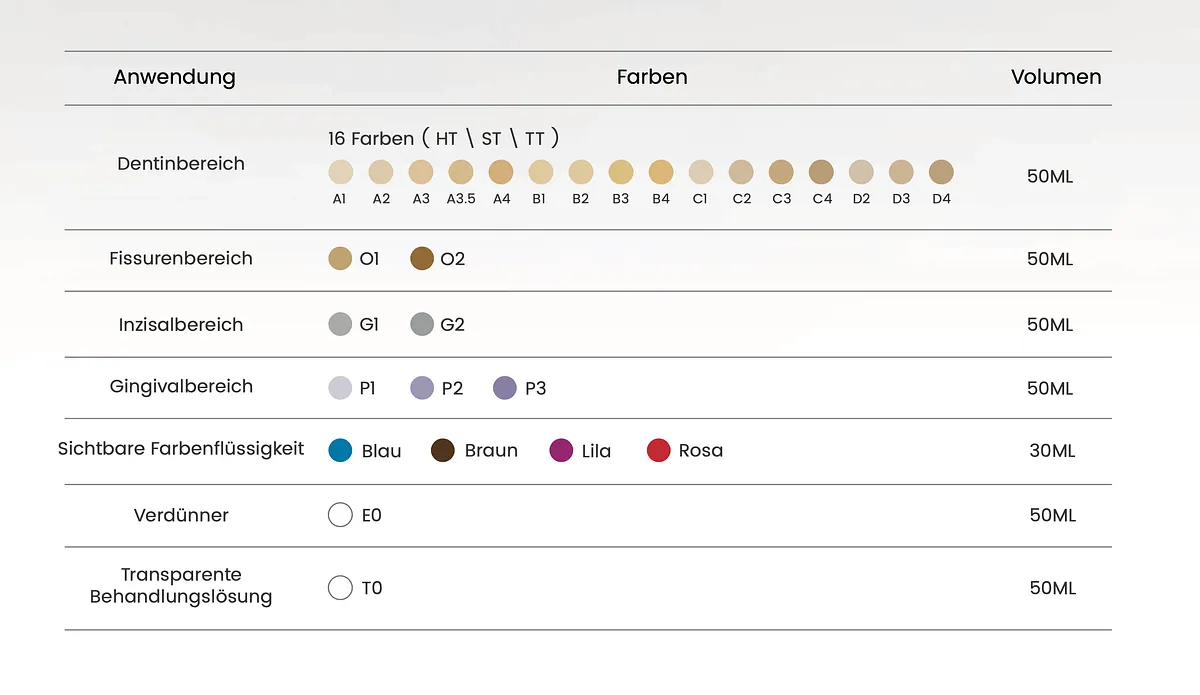Viewport: 1200px width, 695px height.
Task: Click the Dentinbereich row label
Action: (181, 164)
